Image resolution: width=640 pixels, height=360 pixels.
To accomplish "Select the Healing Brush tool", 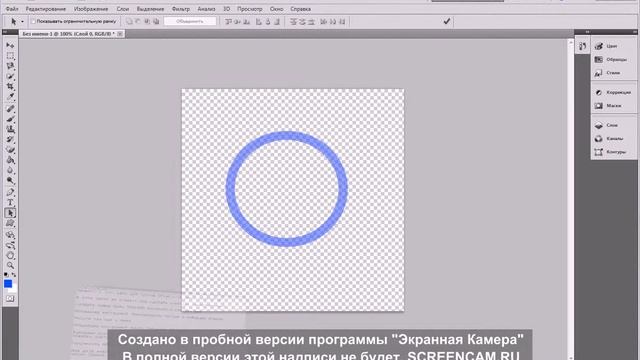I will pos(10,109).
